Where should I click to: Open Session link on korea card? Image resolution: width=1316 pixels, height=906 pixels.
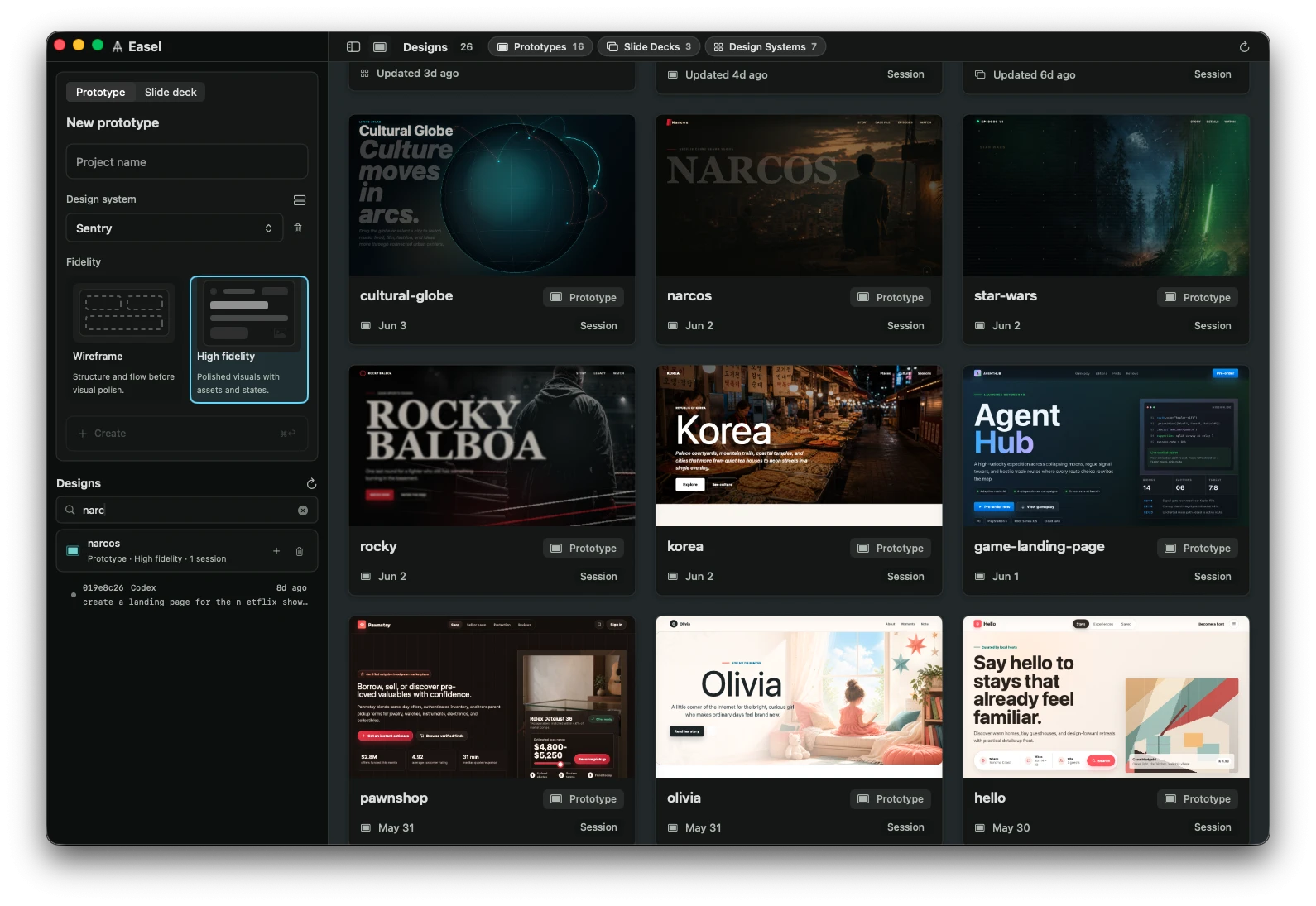pos(905,577)
